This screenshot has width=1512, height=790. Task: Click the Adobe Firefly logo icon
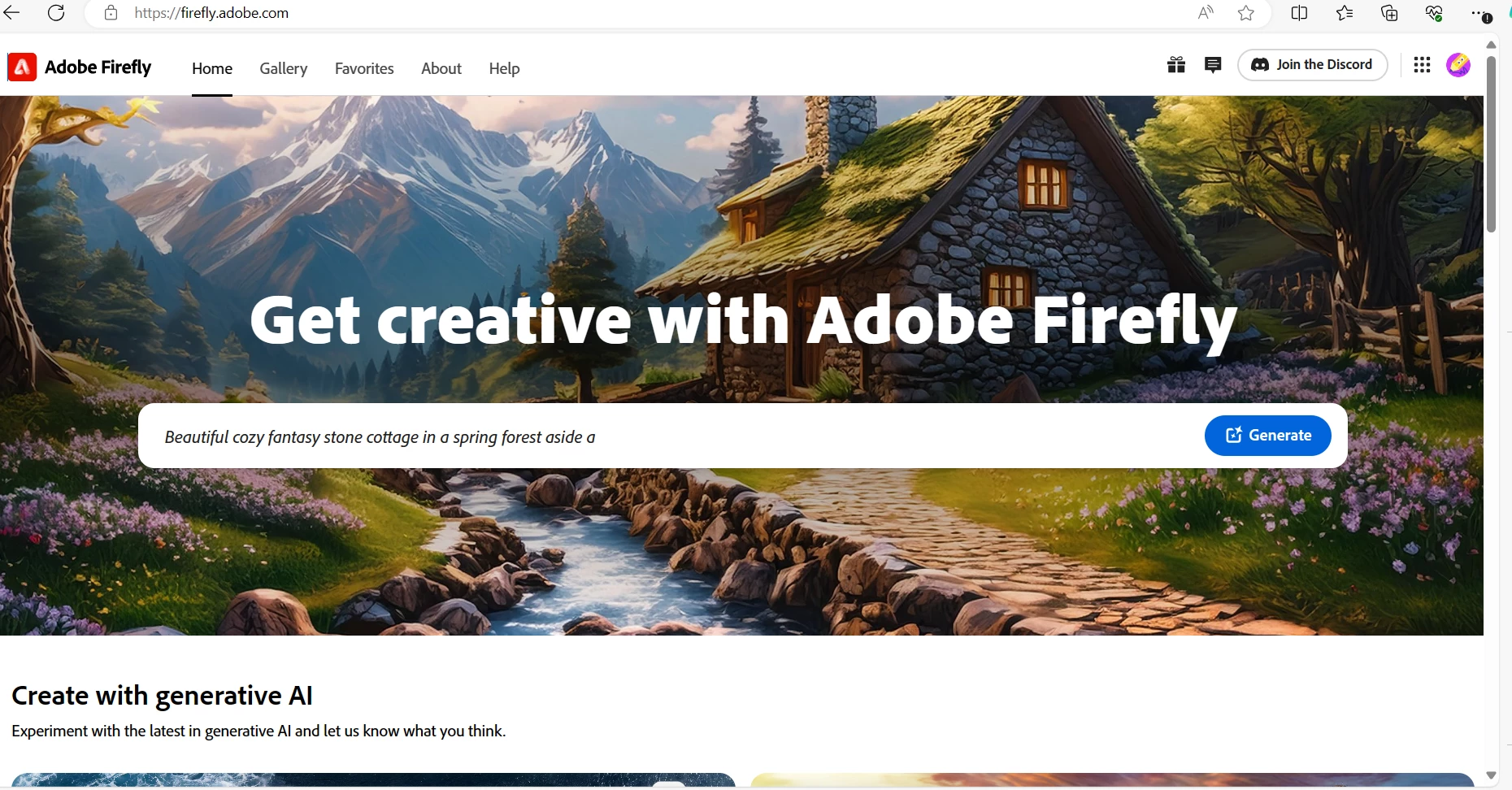(22, 67)
